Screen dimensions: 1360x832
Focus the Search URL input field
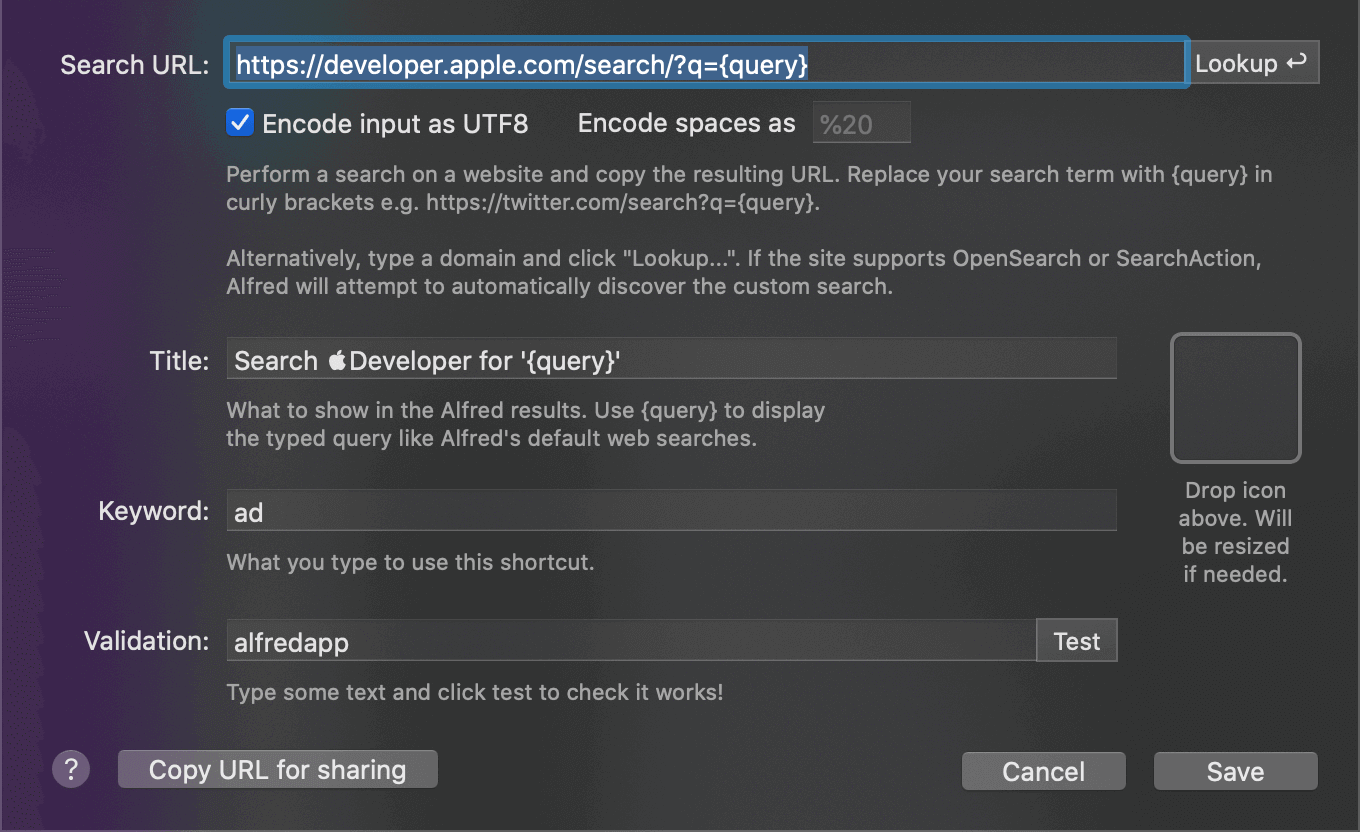pos(708,64)
